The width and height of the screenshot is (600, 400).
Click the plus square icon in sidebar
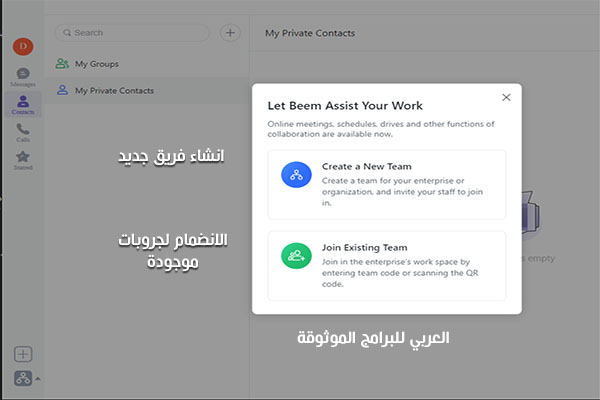23,354
